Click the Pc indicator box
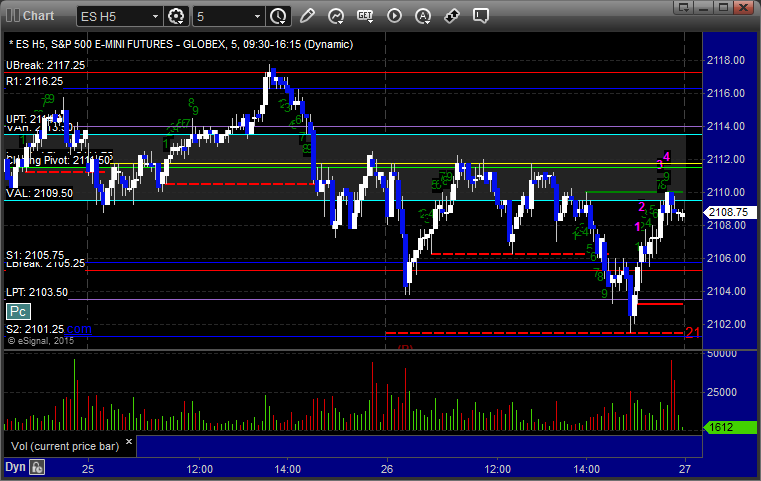The image size is (761, 481). coord(18,312)
